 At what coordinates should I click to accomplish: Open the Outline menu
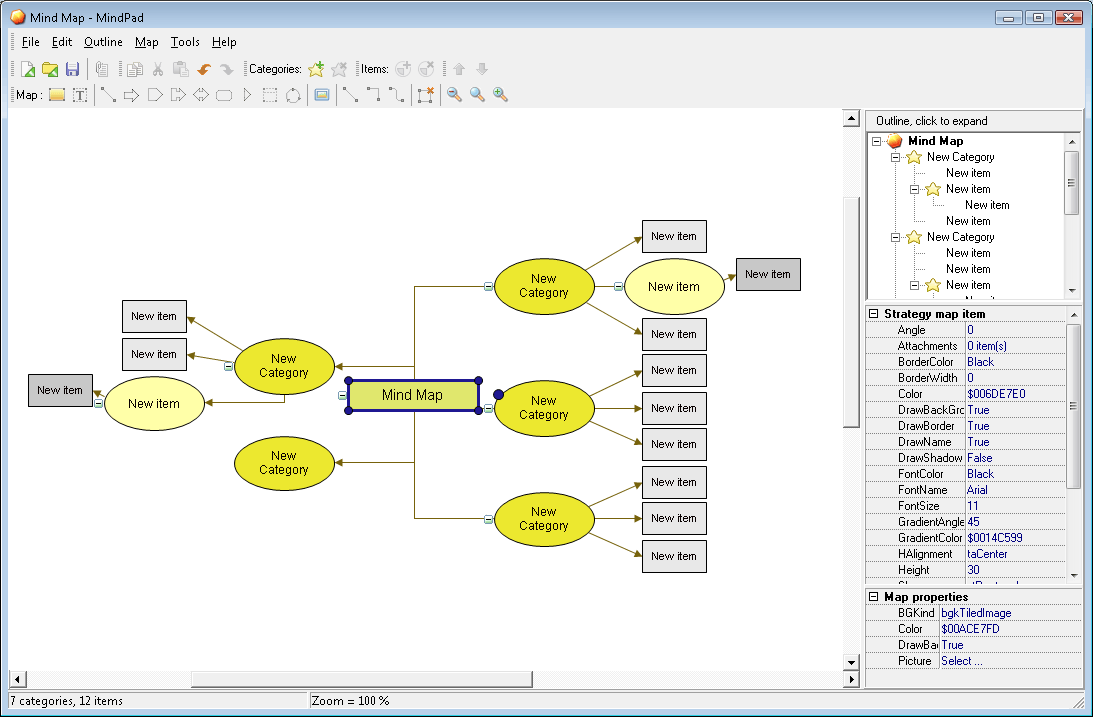tap(103, 42)
